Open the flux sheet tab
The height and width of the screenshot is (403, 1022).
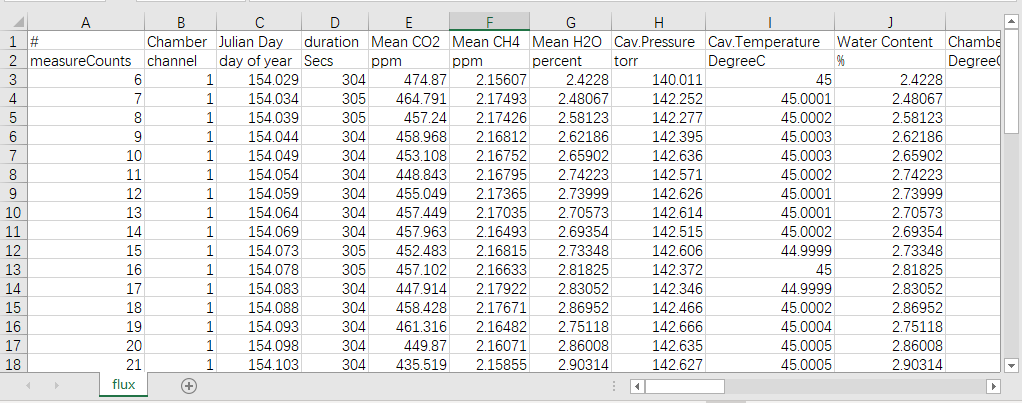[125, 385]
